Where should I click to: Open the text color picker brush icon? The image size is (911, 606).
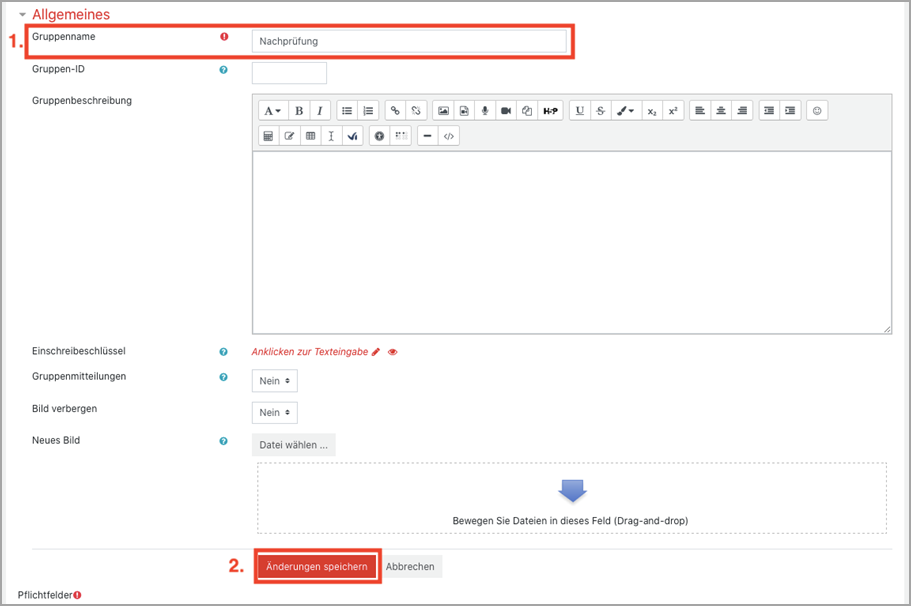[625, 111]
